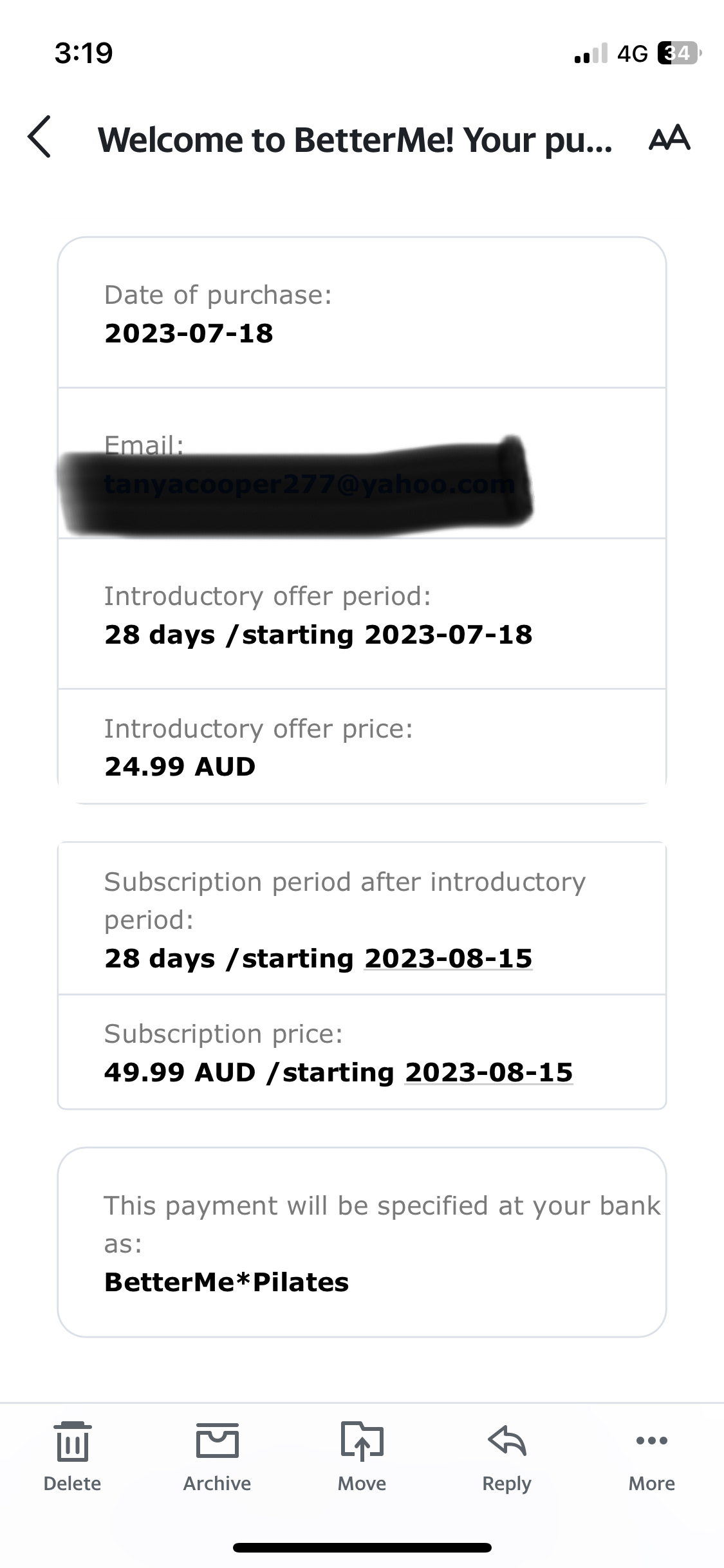
Task: Tap the 2023-08-15 subscription period date link
Action: pyautogui.click(x=449, y=958)
